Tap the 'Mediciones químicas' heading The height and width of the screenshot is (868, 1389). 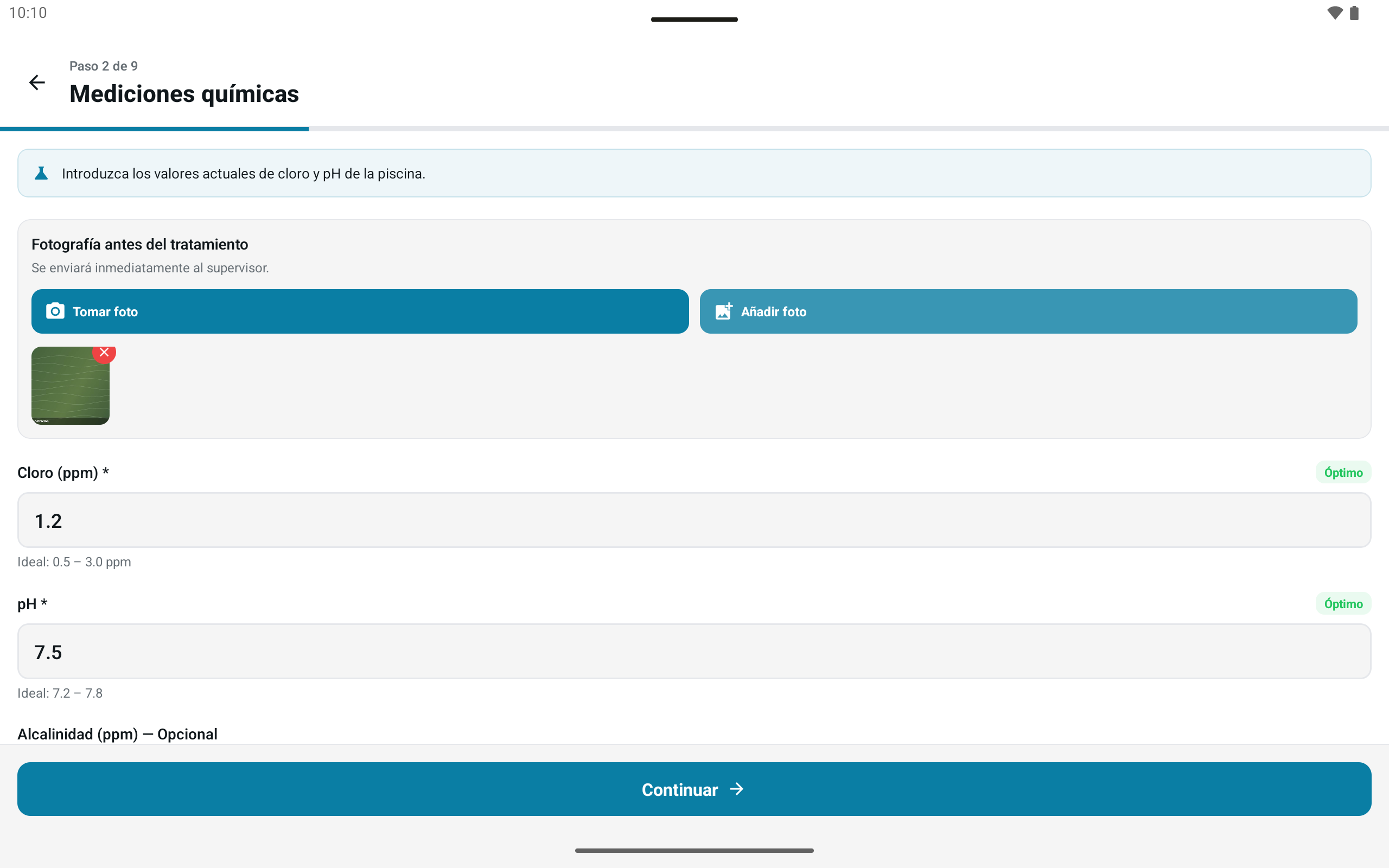(184, 93)
